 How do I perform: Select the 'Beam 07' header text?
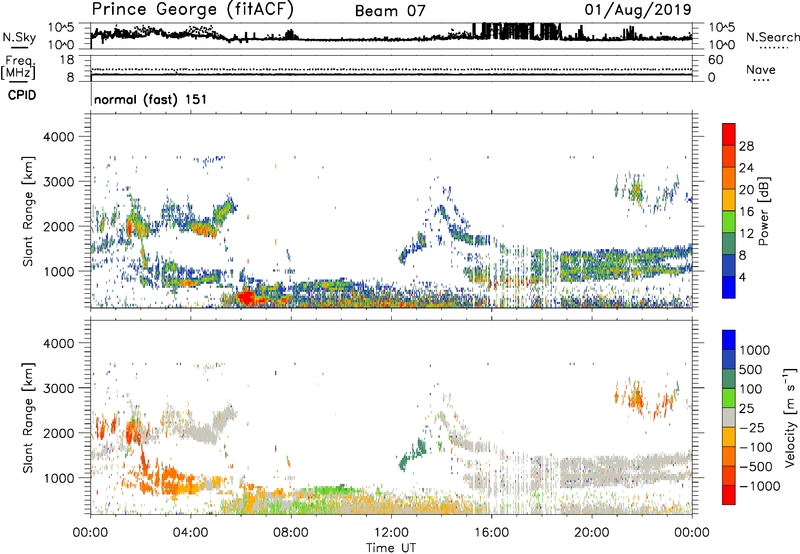390,11
